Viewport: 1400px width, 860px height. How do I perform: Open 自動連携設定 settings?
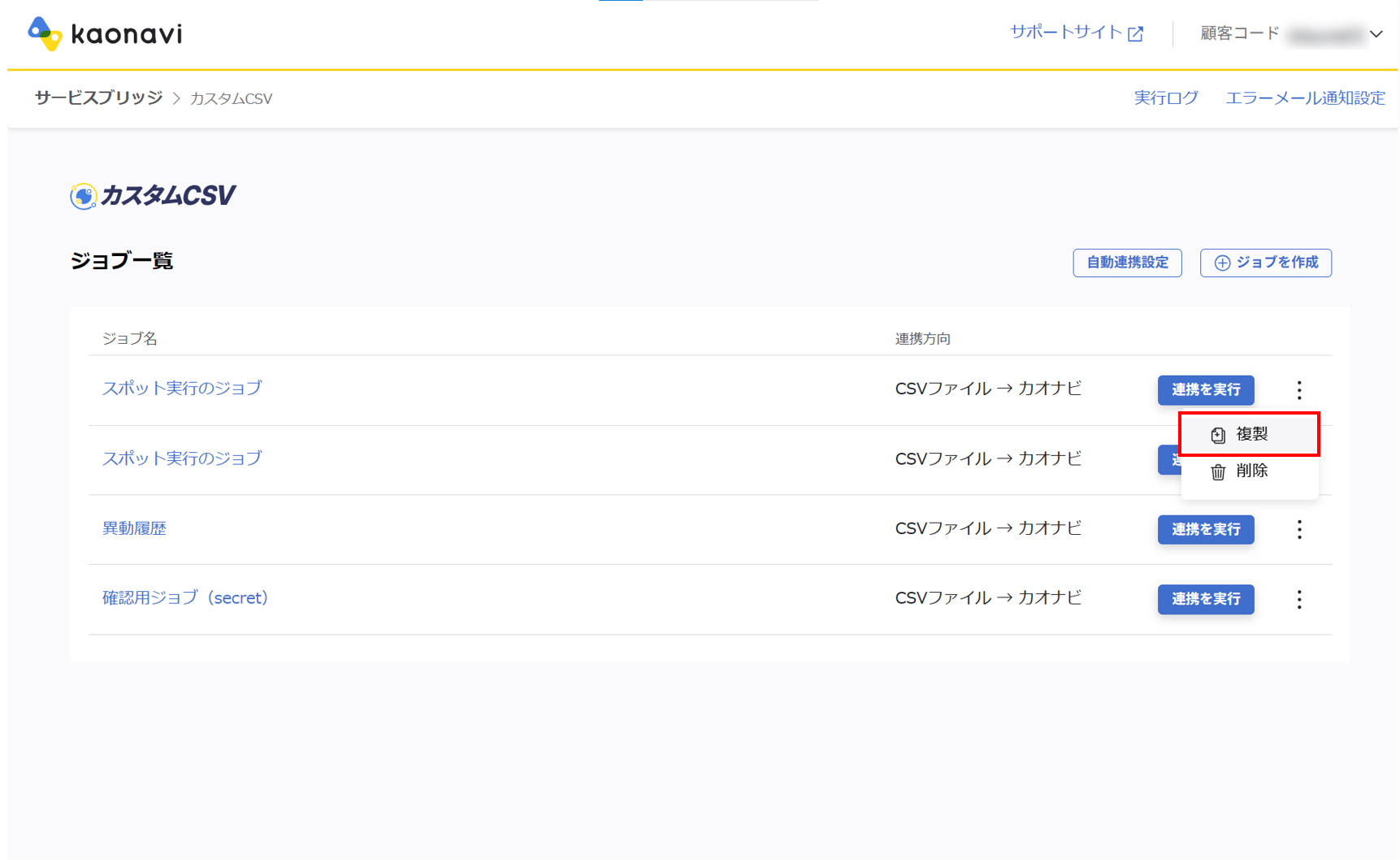point(1126,263)
